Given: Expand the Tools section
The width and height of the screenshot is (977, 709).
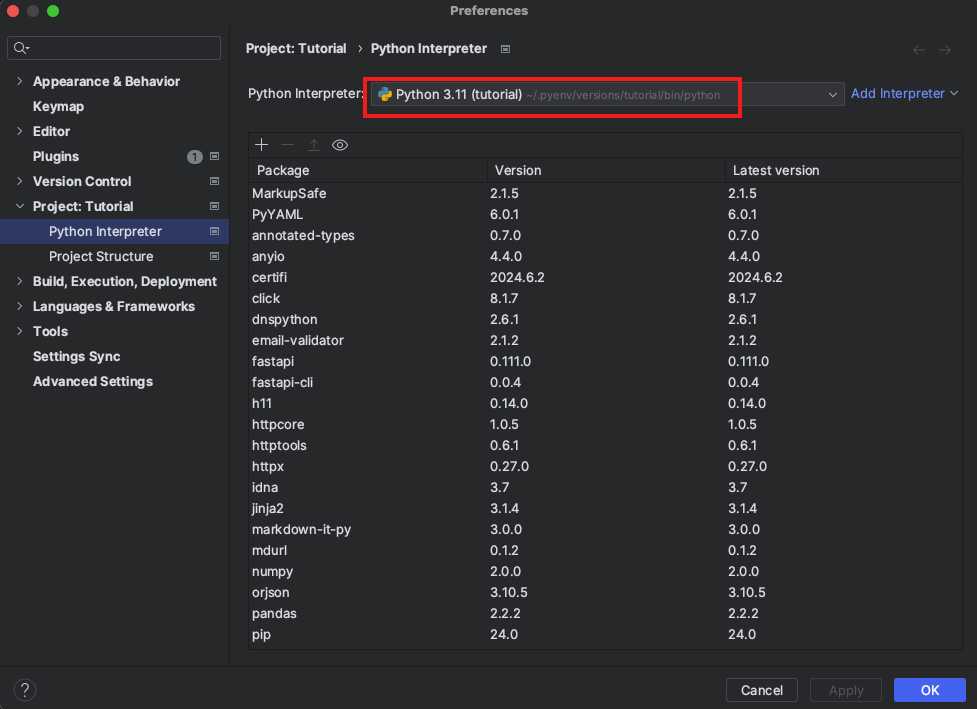Looking at the screenshot, I should tap(19, 331).
